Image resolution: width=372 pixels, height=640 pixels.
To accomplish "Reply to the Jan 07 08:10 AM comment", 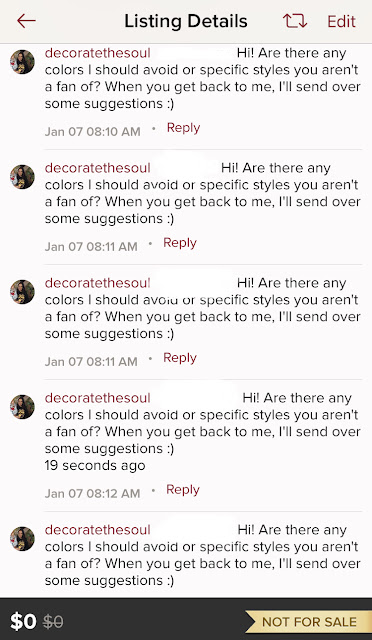I will pyautogui.click(x=183, y=128).
